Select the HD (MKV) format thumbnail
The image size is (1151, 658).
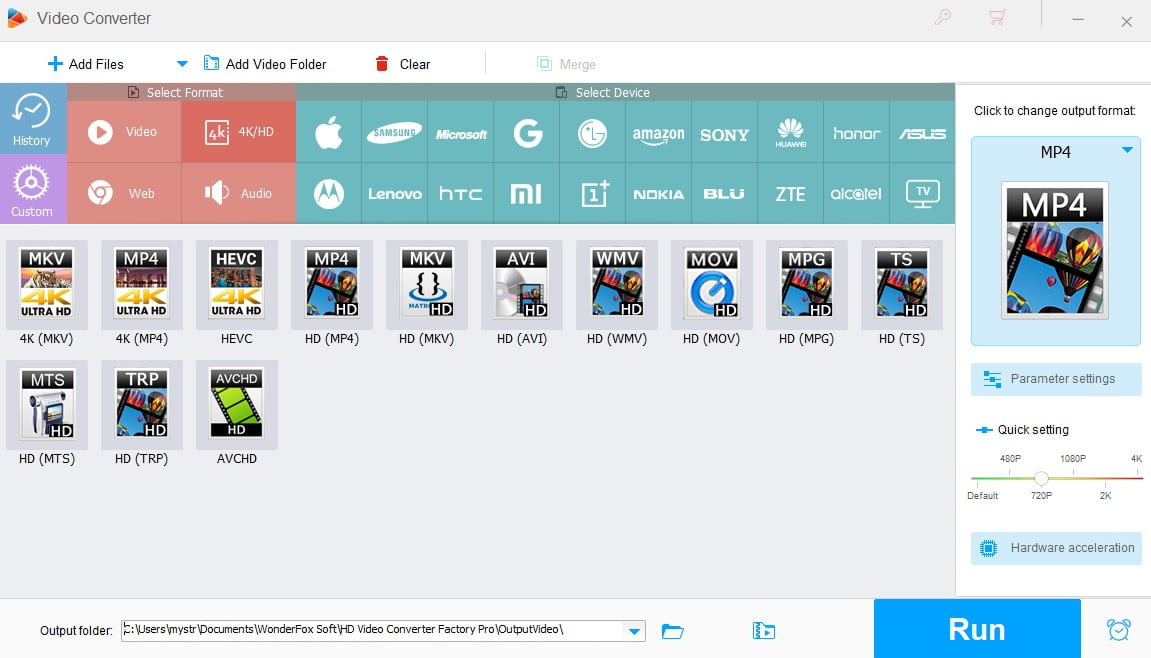pyautogui.click(x=426, y=284)
